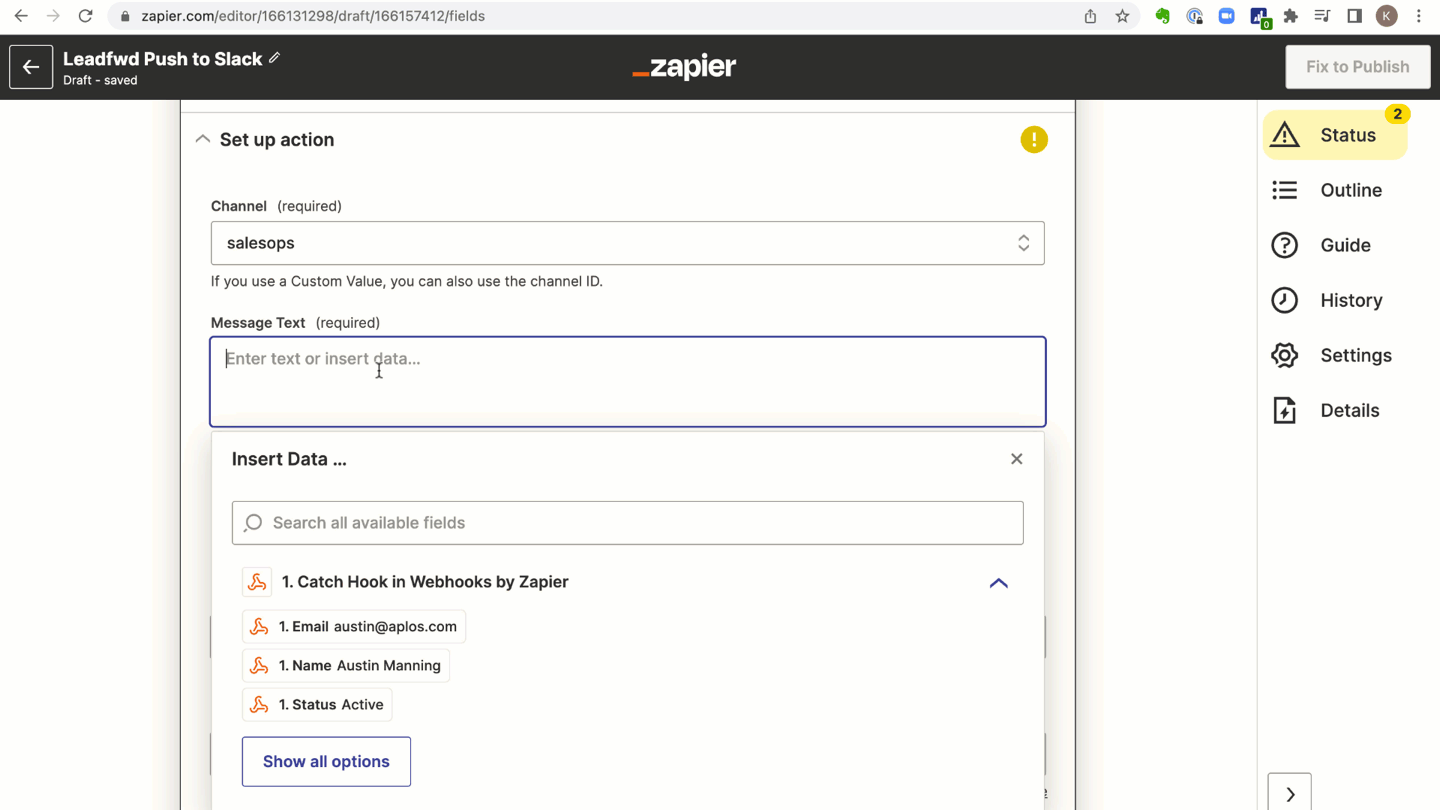This screenshot has height=810, width=1440.
Task: Open the Chrome three-dot menu
Action: tap(1418, 16)
